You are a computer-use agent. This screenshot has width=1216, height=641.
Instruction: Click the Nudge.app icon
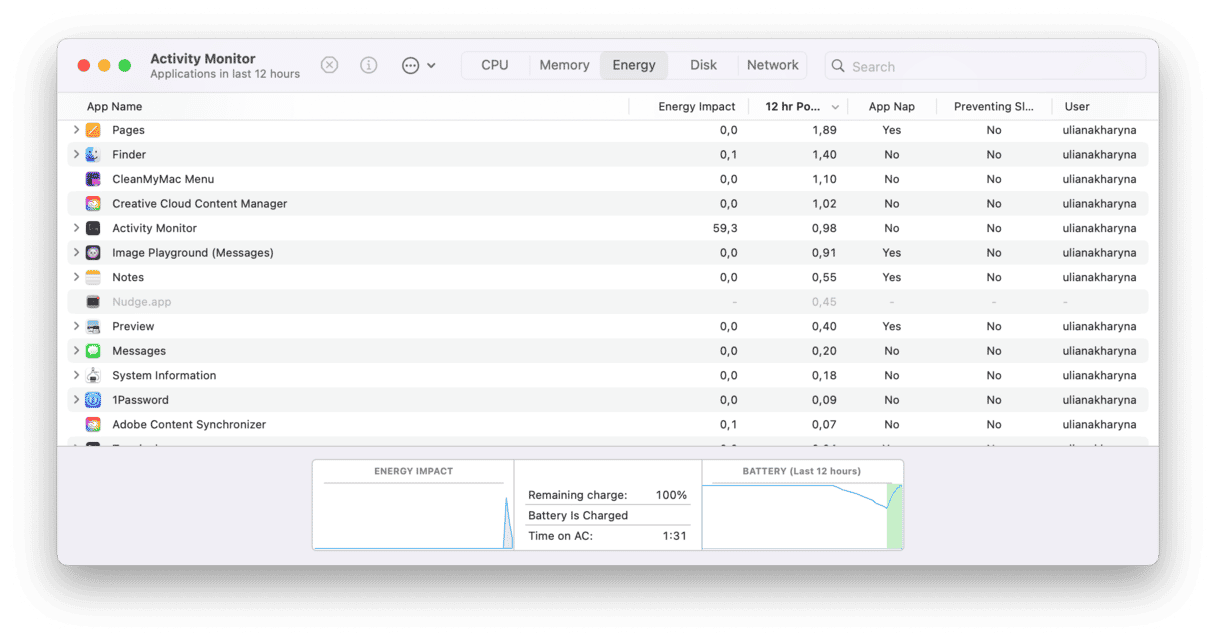pos(93,302)
